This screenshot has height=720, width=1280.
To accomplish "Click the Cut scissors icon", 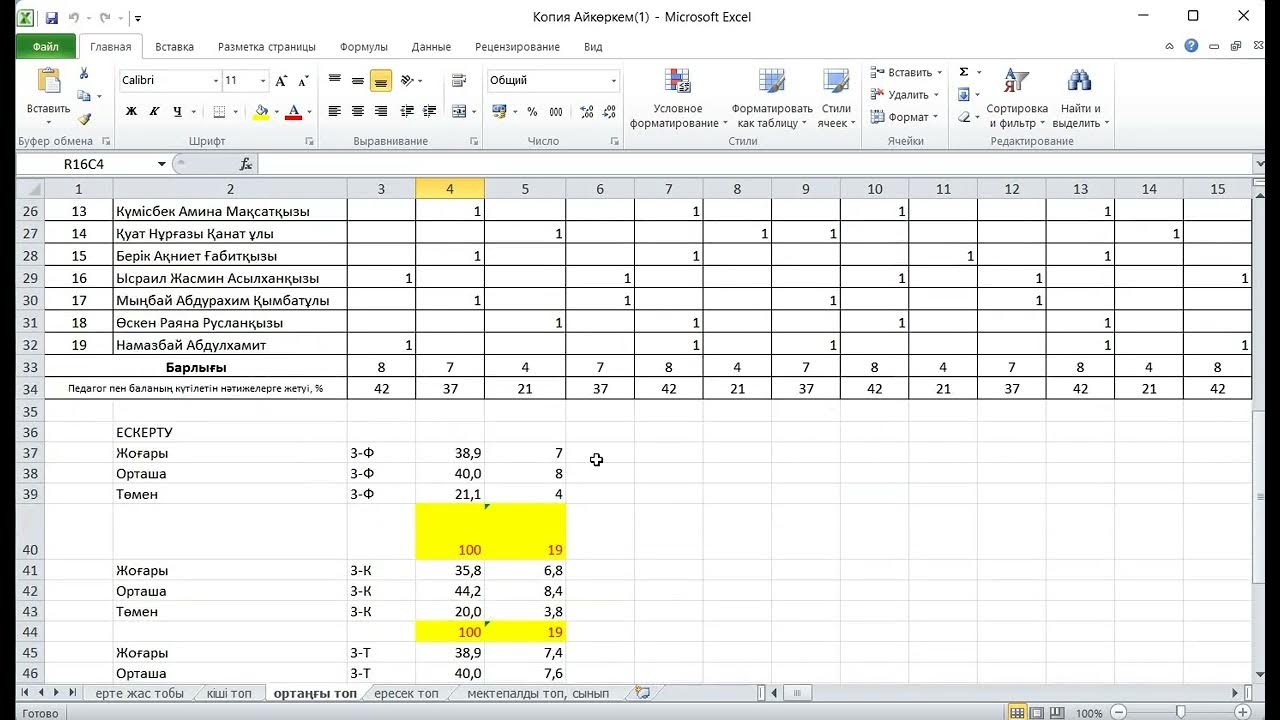I will [84, 73].
